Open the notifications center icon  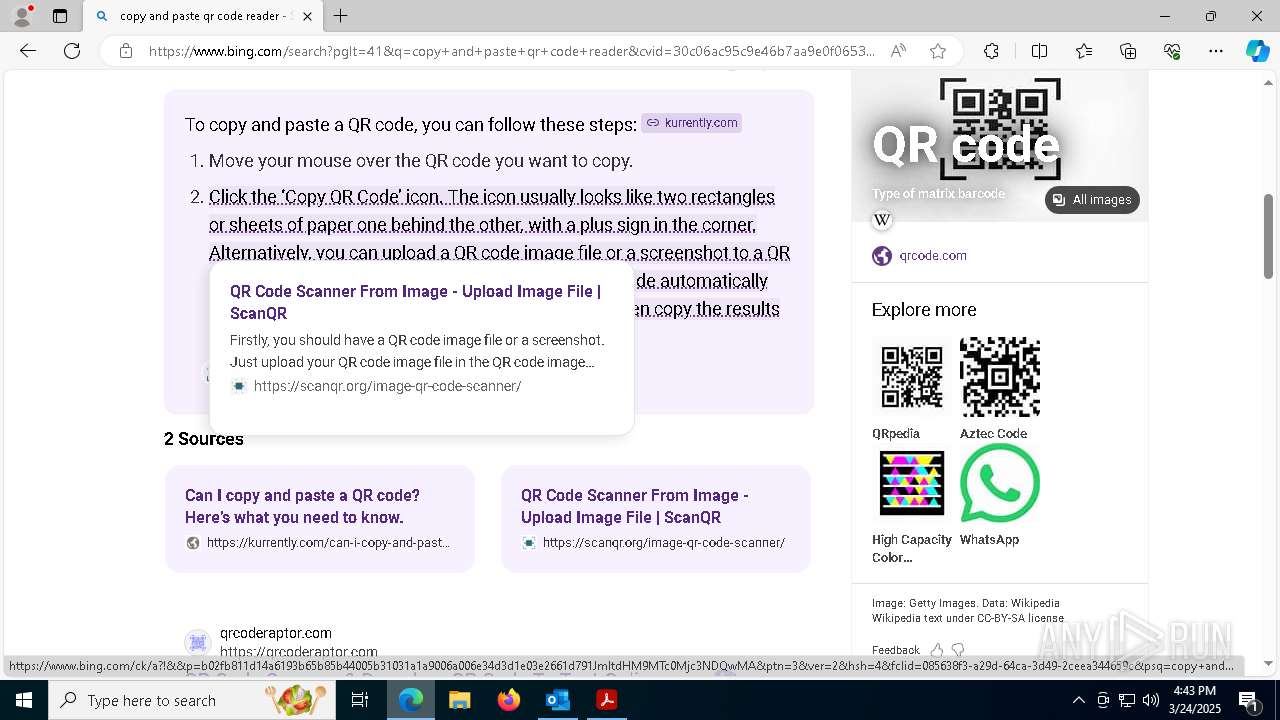[1249, 700]
